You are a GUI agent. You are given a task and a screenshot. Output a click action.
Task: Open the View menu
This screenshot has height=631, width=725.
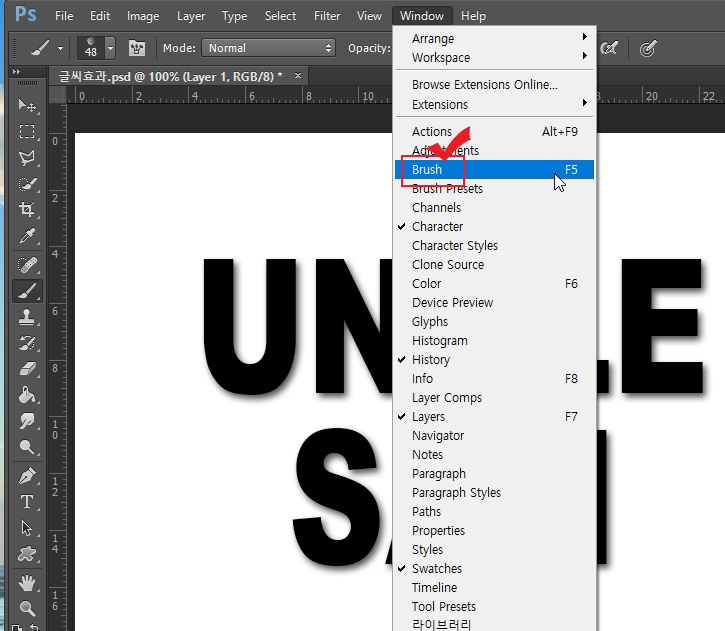(x=369, y=16)
